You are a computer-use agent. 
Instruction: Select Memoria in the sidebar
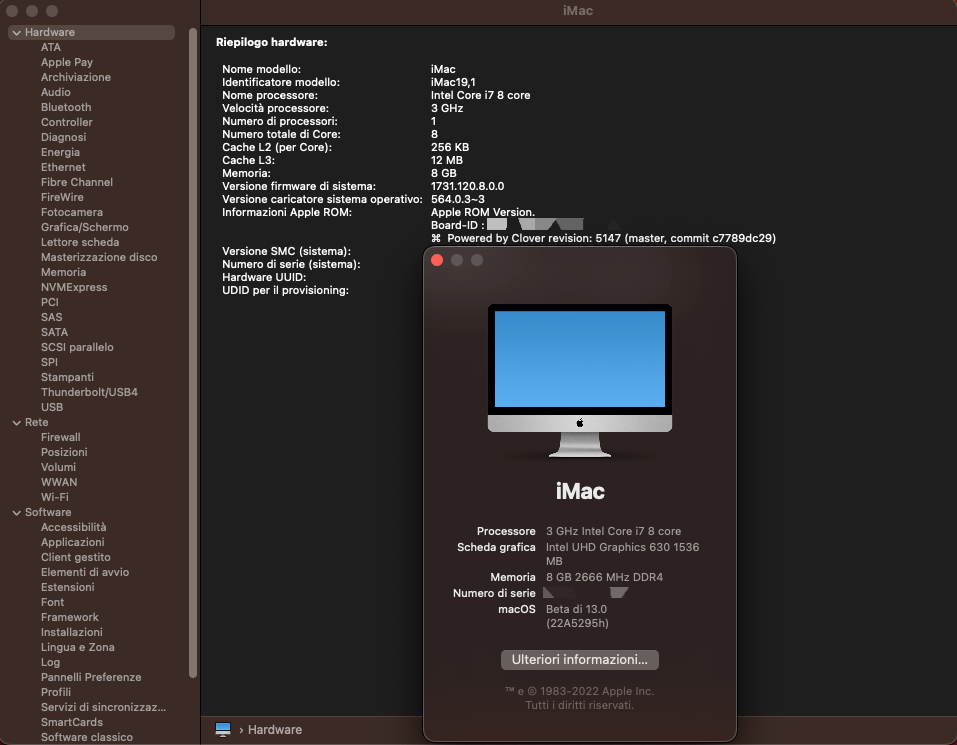point(63,272)
